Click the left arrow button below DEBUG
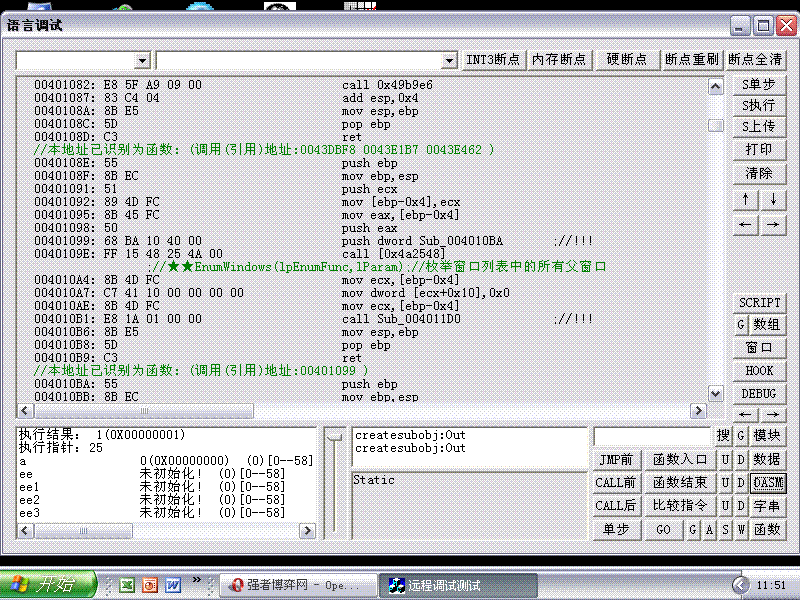This screenshot has width=800, height=600. click(x=745, y=414)
